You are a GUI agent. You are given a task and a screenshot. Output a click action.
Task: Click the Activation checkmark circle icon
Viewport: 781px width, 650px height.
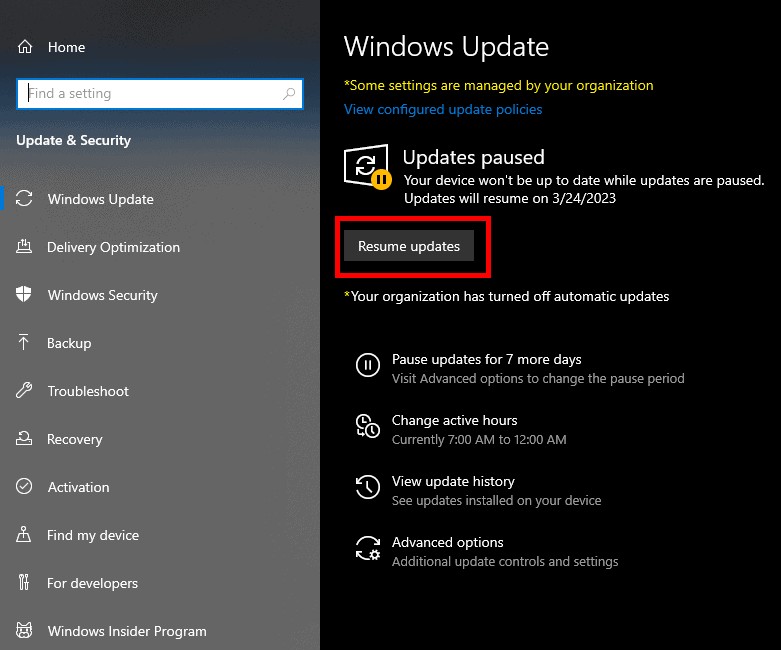24,486
